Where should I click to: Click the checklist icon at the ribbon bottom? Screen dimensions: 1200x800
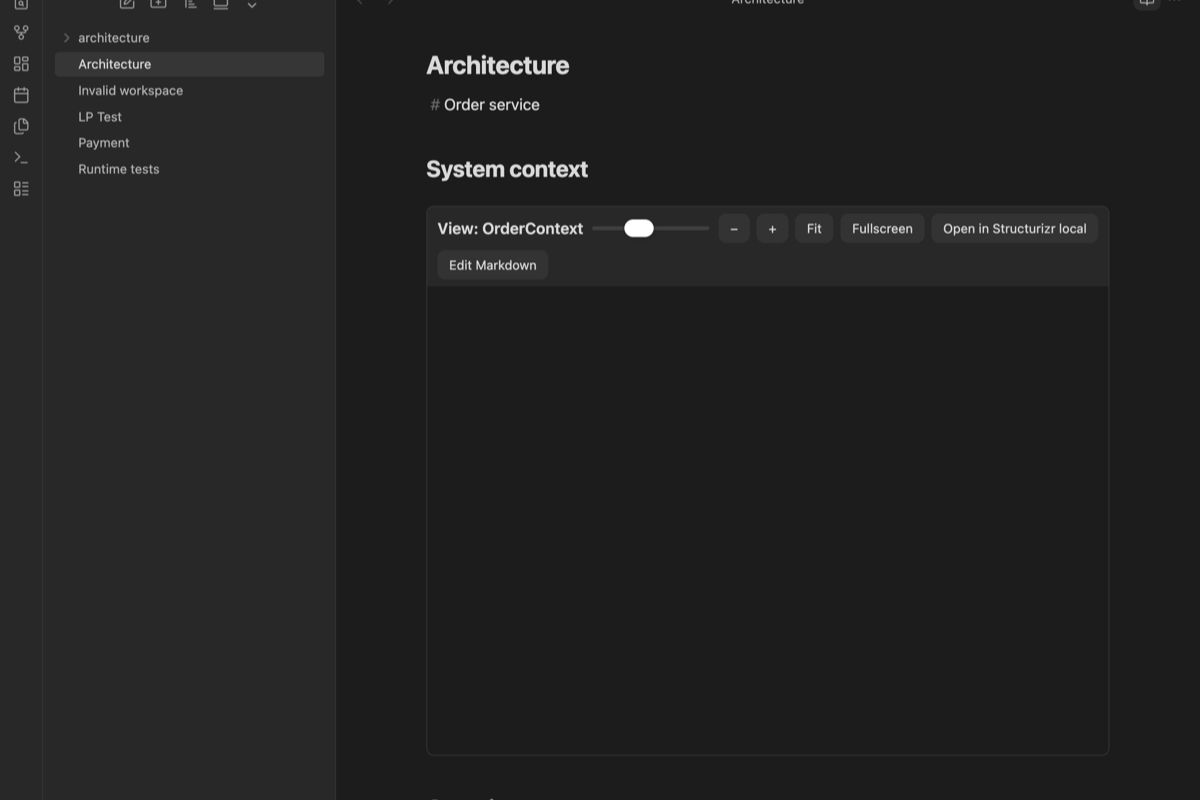pos(21,188)
